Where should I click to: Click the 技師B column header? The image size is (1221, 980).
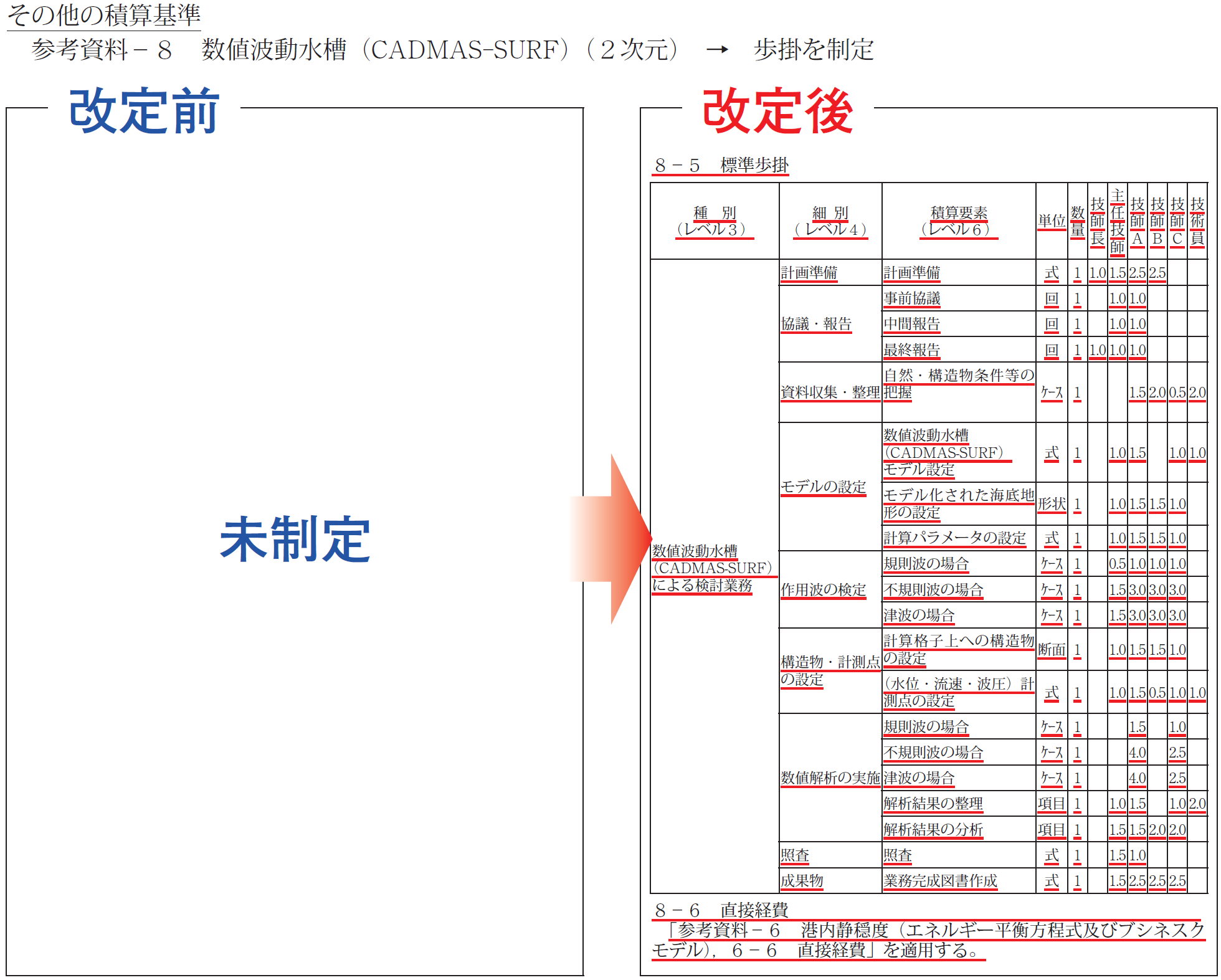click(x=1157, y=222)
